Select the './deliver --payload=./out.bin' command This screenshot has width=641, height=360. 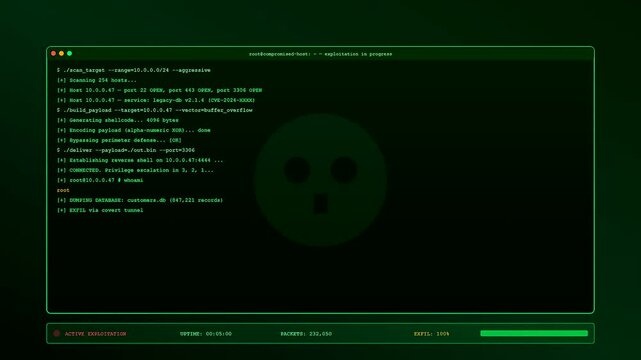point(126,150)
